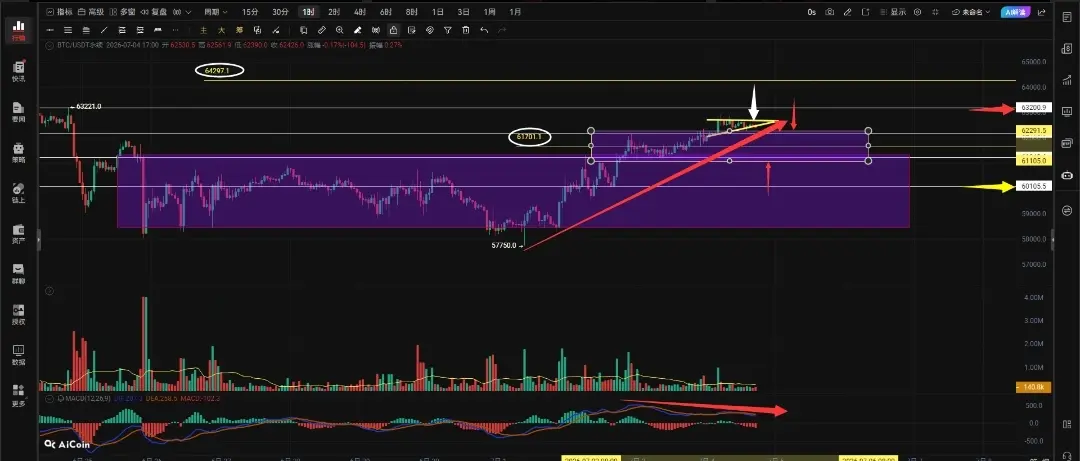This screenshot has width=1080, height=461.
Task: Open the 策略 strategy robot icon
Action: pyautogui.click(x=19, y=152)
